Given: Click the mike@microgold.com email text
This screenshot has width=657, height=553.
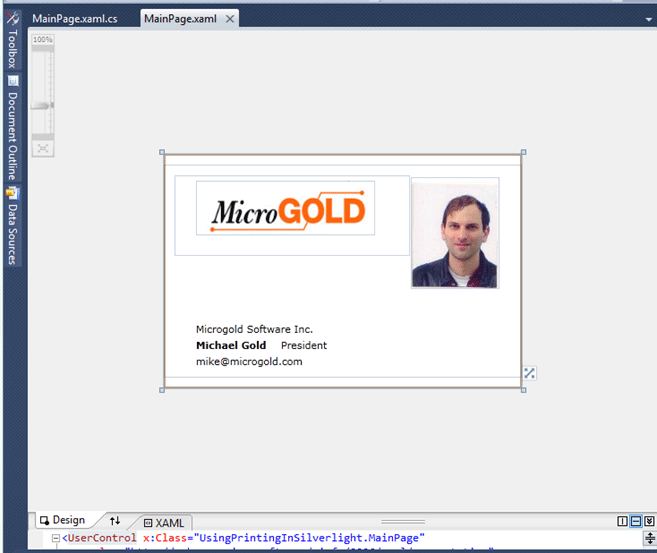Looking at the screenshot, I should [x=249, y=362].
